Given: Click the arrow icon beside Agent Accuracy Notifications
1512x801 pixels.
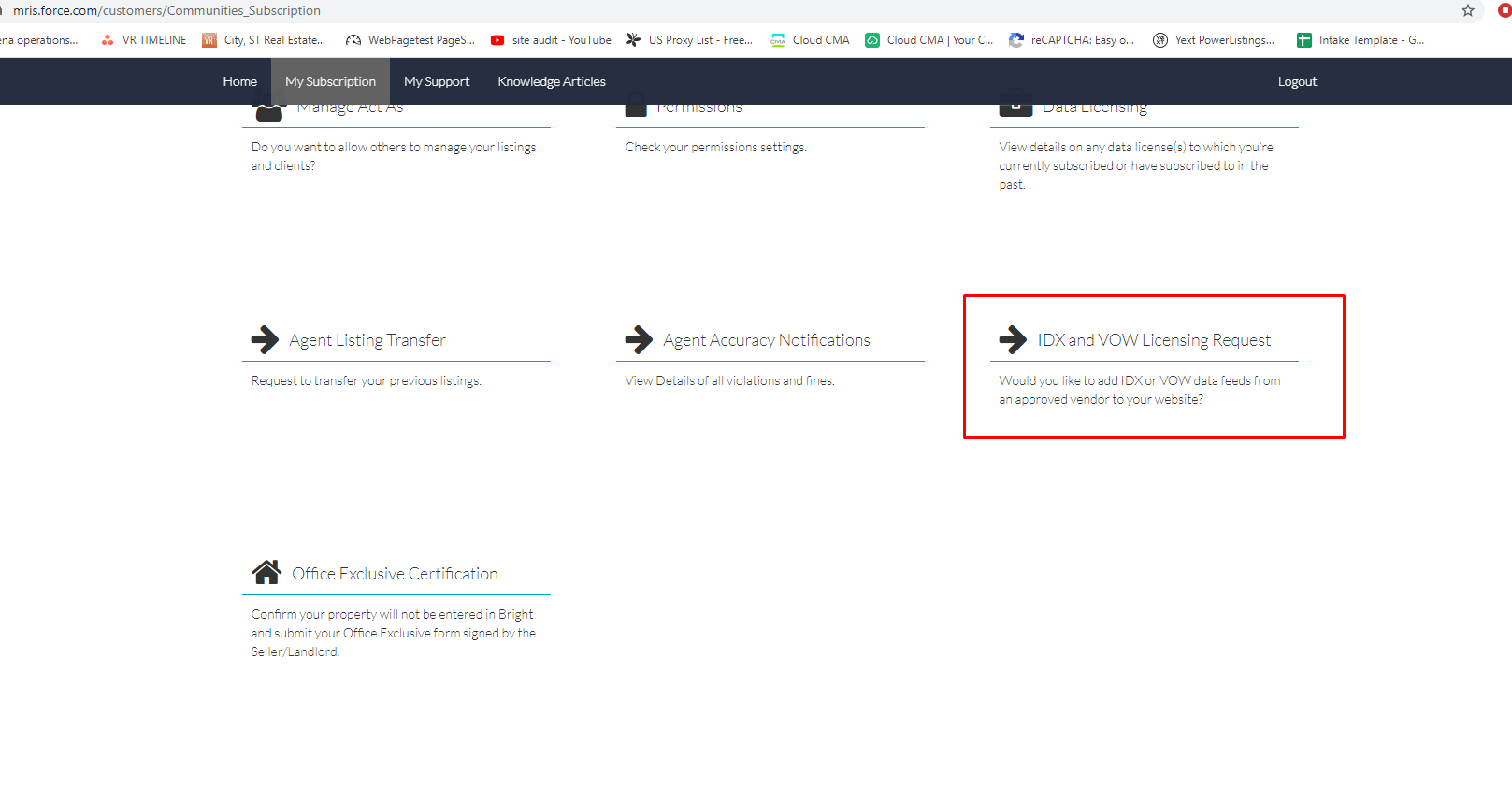Looking at the screenshot, I should coord(639,339).
